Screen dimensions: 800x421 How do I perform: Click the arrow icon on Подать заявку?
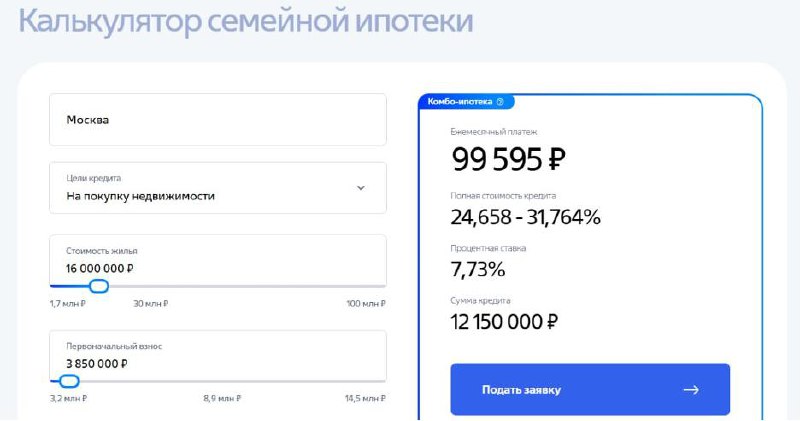pyautogui.click(x=690, y=390)
